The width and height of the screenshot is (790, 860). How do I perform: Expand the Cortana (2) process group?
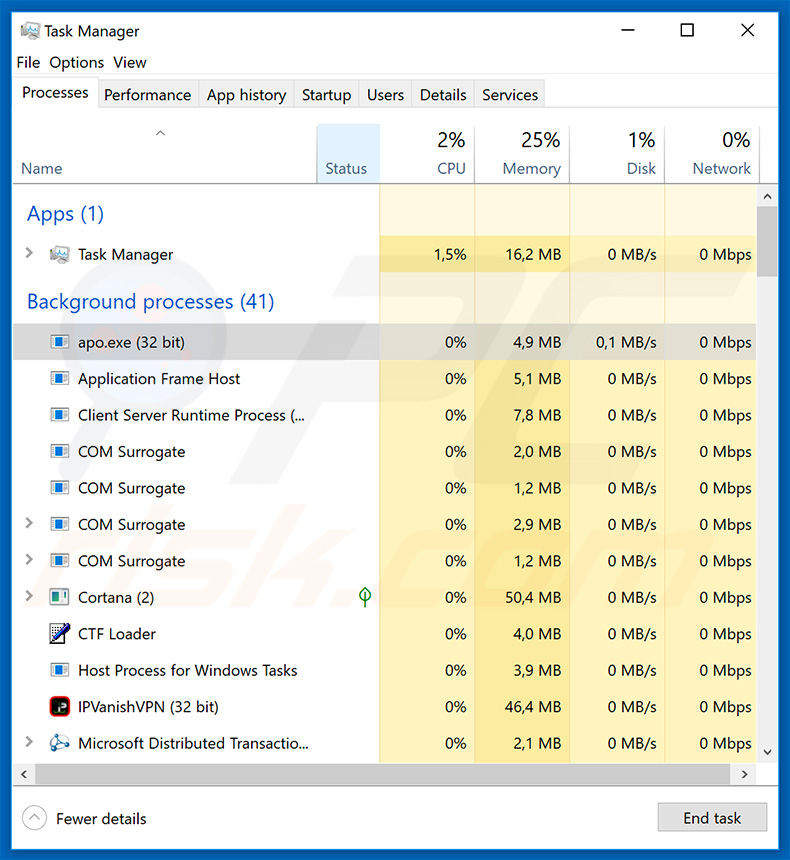point(29,596)
